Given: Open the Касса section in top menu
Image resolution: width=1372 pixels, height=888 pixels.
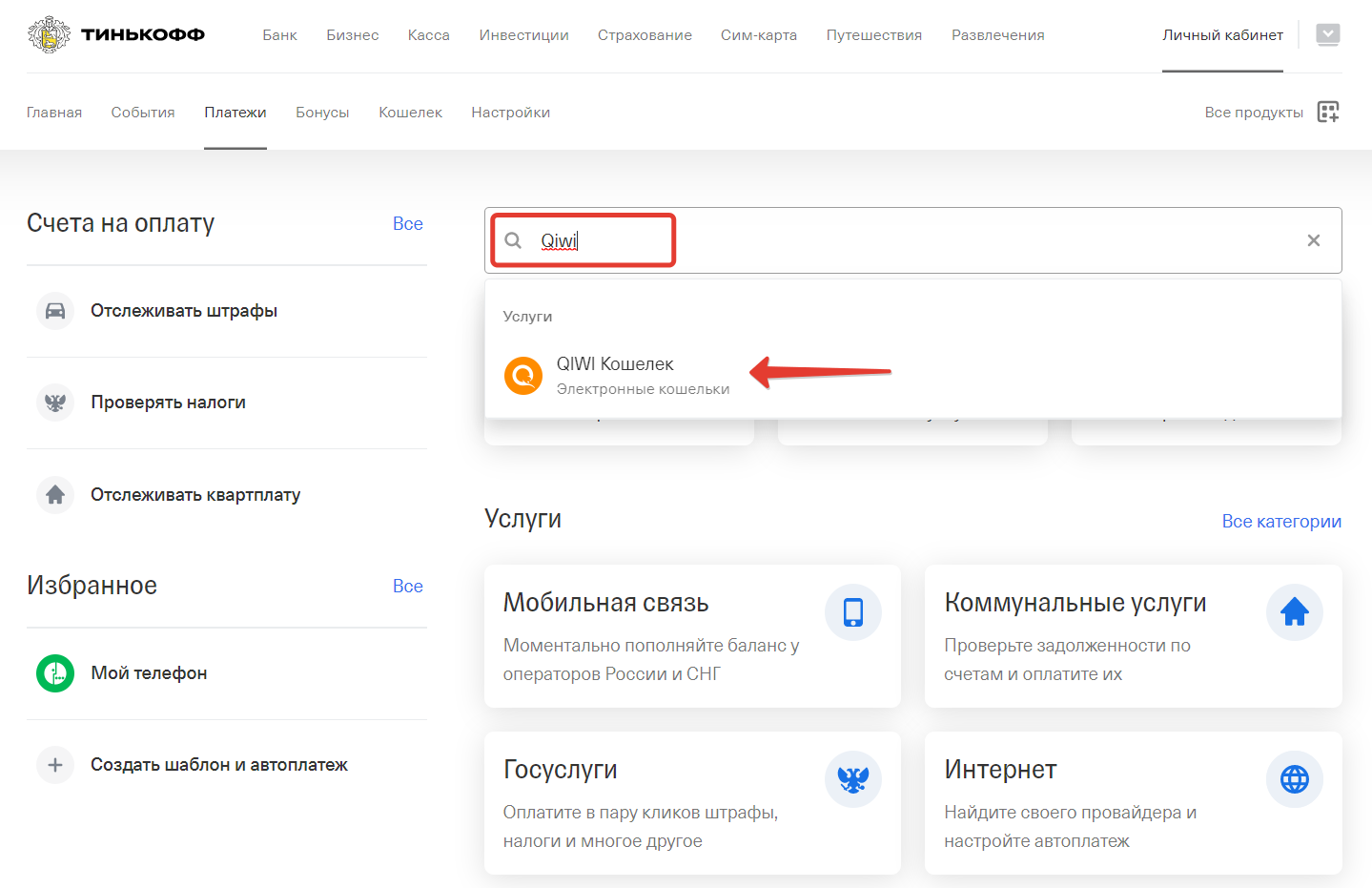Looking at the screenshot, I should point(429,35).
